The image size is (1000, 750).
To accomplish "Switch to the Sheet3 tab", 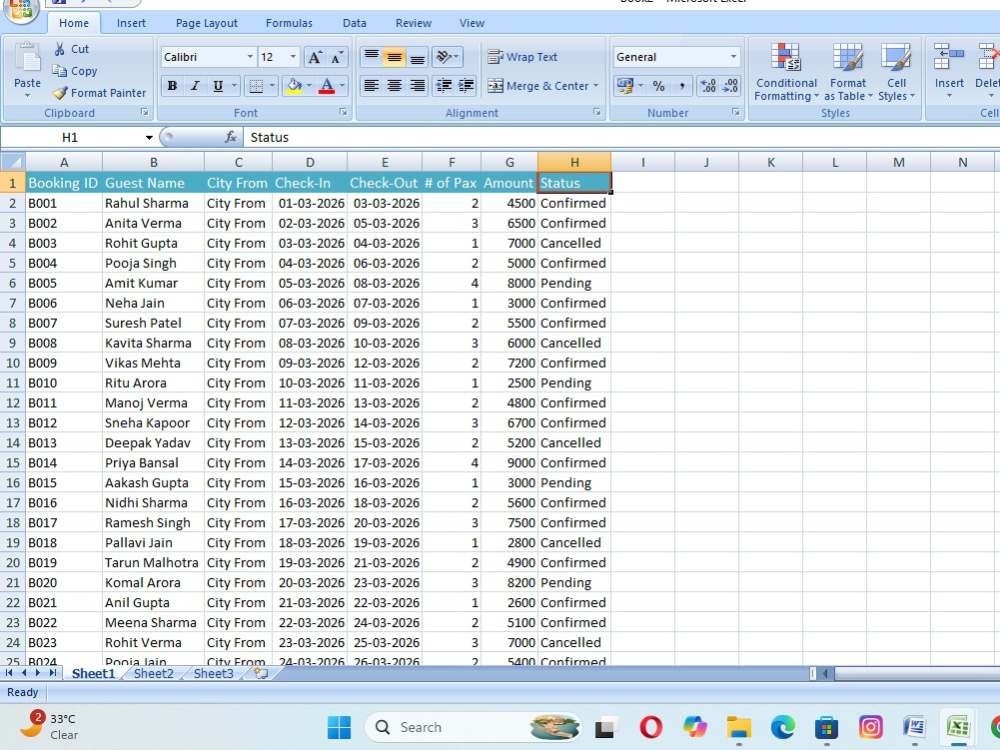I will coord(213,673).
